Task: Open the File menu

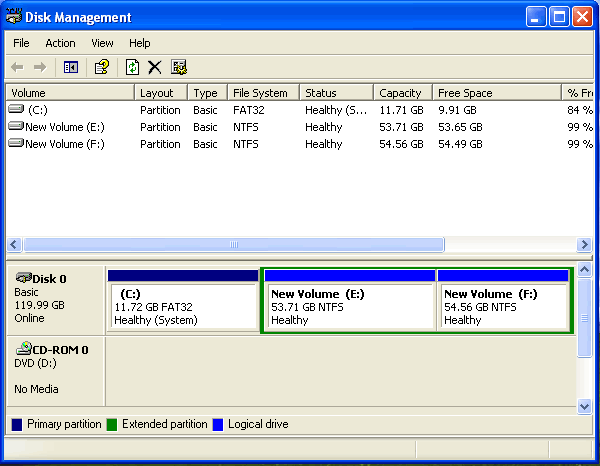Action: click(21, 43)
